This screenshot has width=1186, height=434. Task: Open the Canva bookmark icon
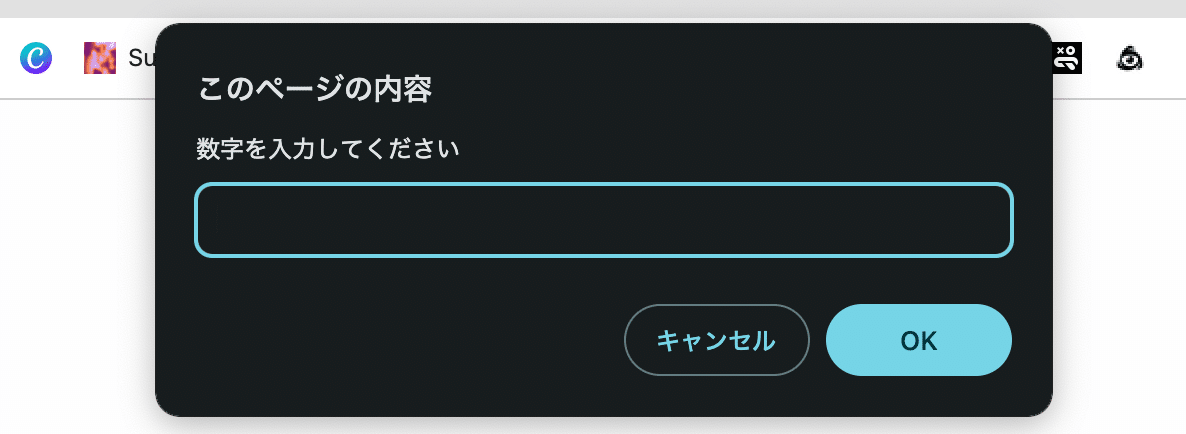coord(36,58)
